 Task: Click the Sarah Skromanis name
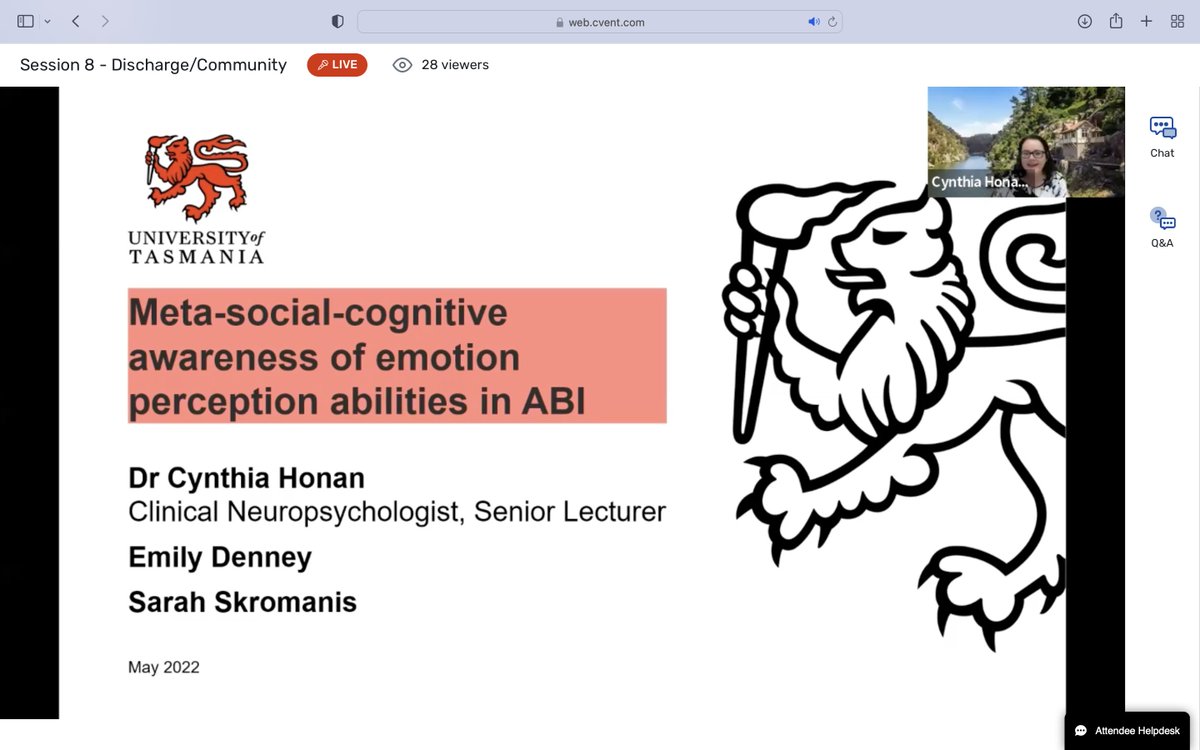[242, 602]
